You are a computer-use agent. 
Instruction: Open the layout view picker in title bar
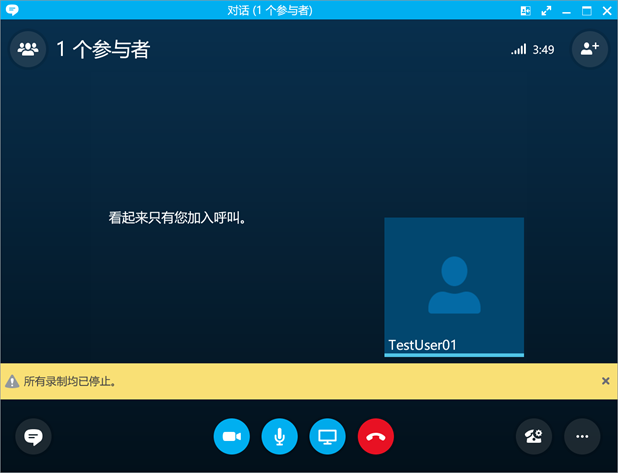point(525,11)
